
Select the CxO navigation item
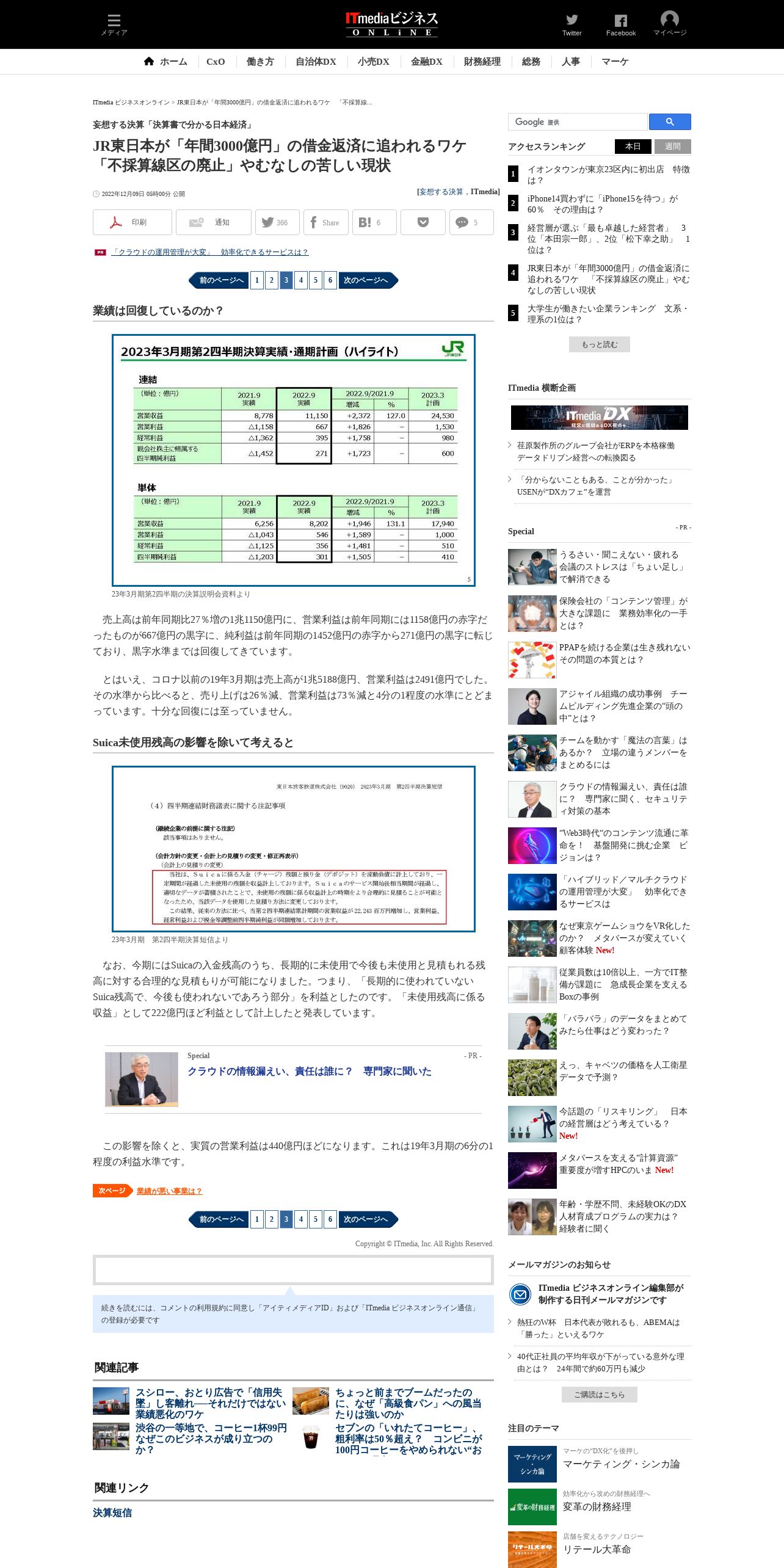tap(216, 62)
